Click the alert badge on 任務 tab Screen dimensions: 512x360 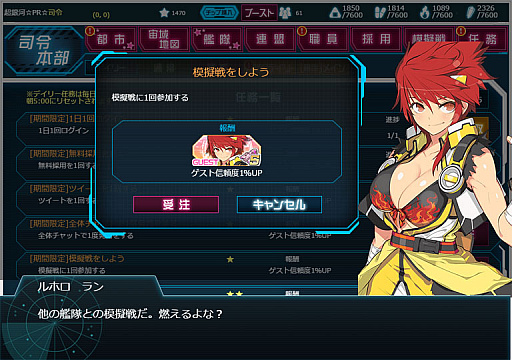pos(461,31)
